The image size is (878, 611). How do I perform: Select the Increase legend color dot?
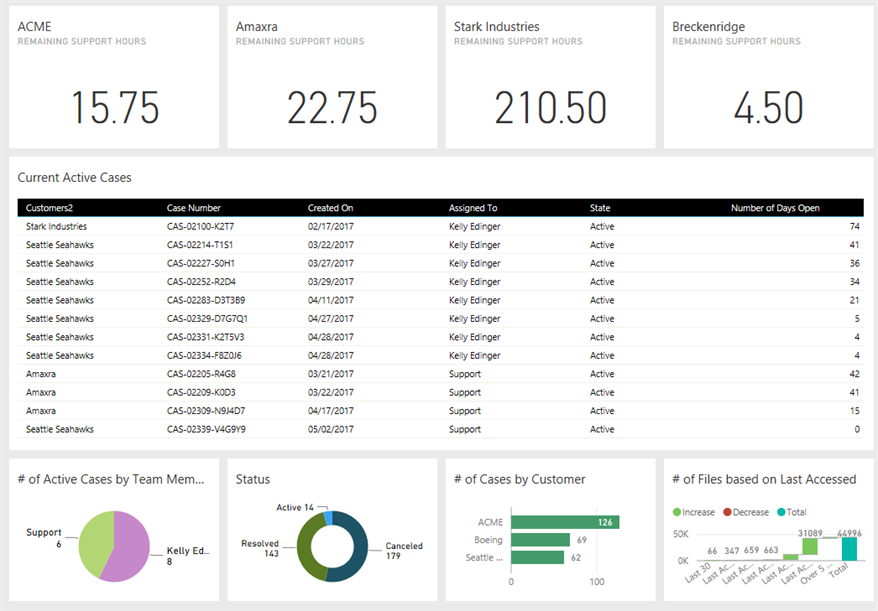click(676, 512)
